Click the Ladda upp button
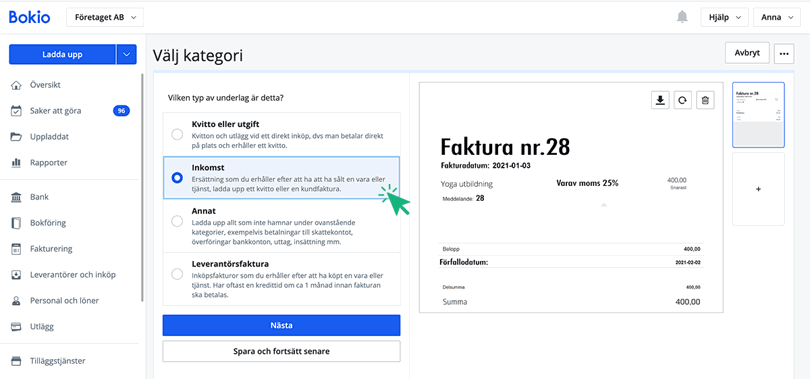 coord(62,54)
